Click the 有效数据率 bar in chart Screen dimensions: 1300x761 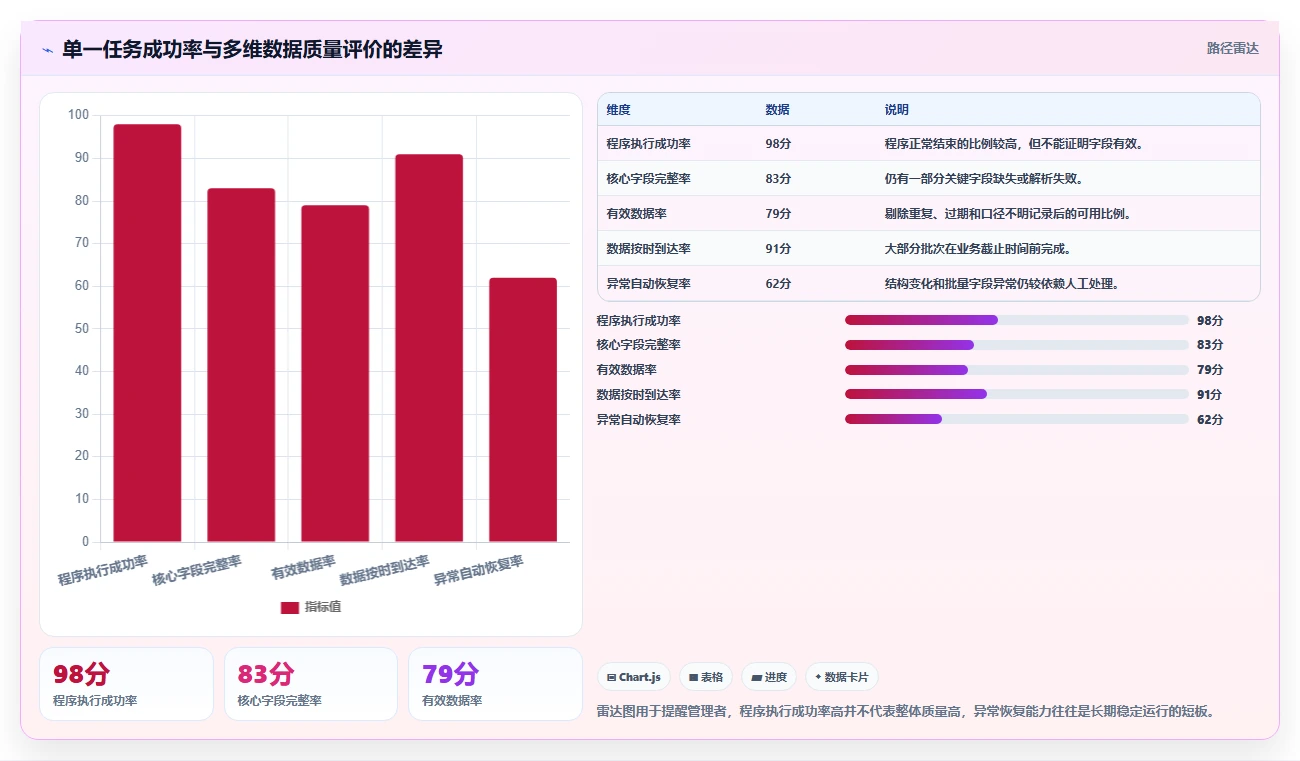point(335,373)
